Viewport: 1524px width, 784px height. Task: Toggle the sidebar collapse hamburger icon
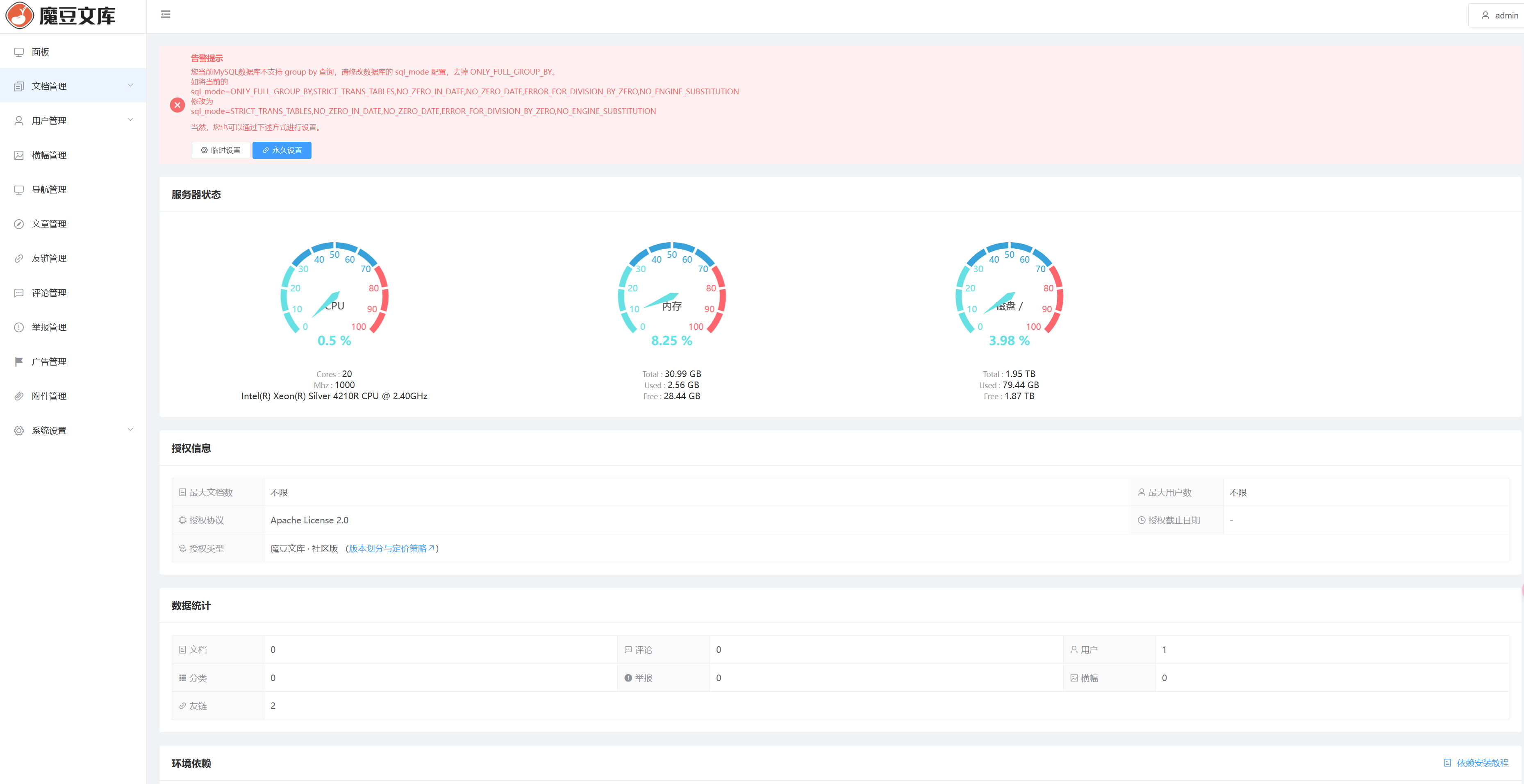coord(166,14)
